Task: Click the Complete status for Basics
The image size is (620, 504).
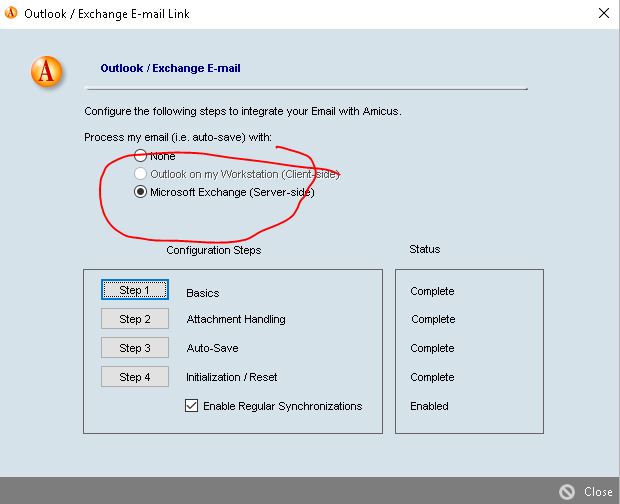Action: coord(432,291)
